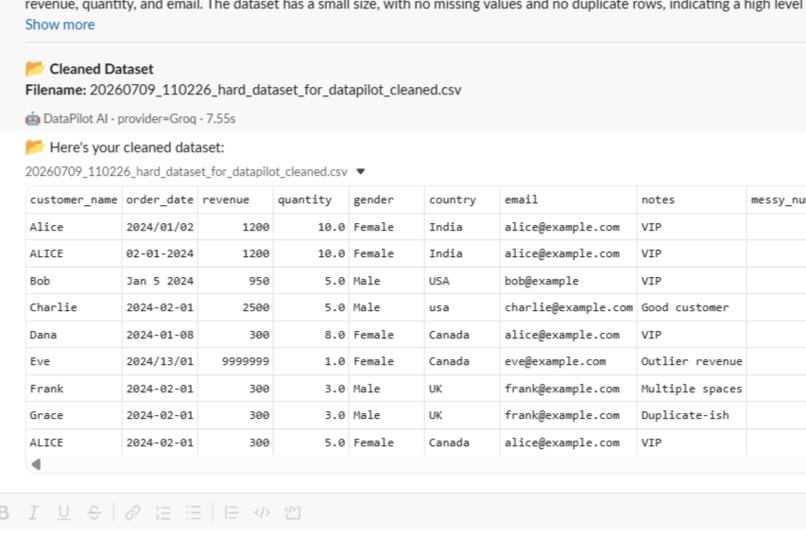Click the Eve customer name cell

pos(74,361)
